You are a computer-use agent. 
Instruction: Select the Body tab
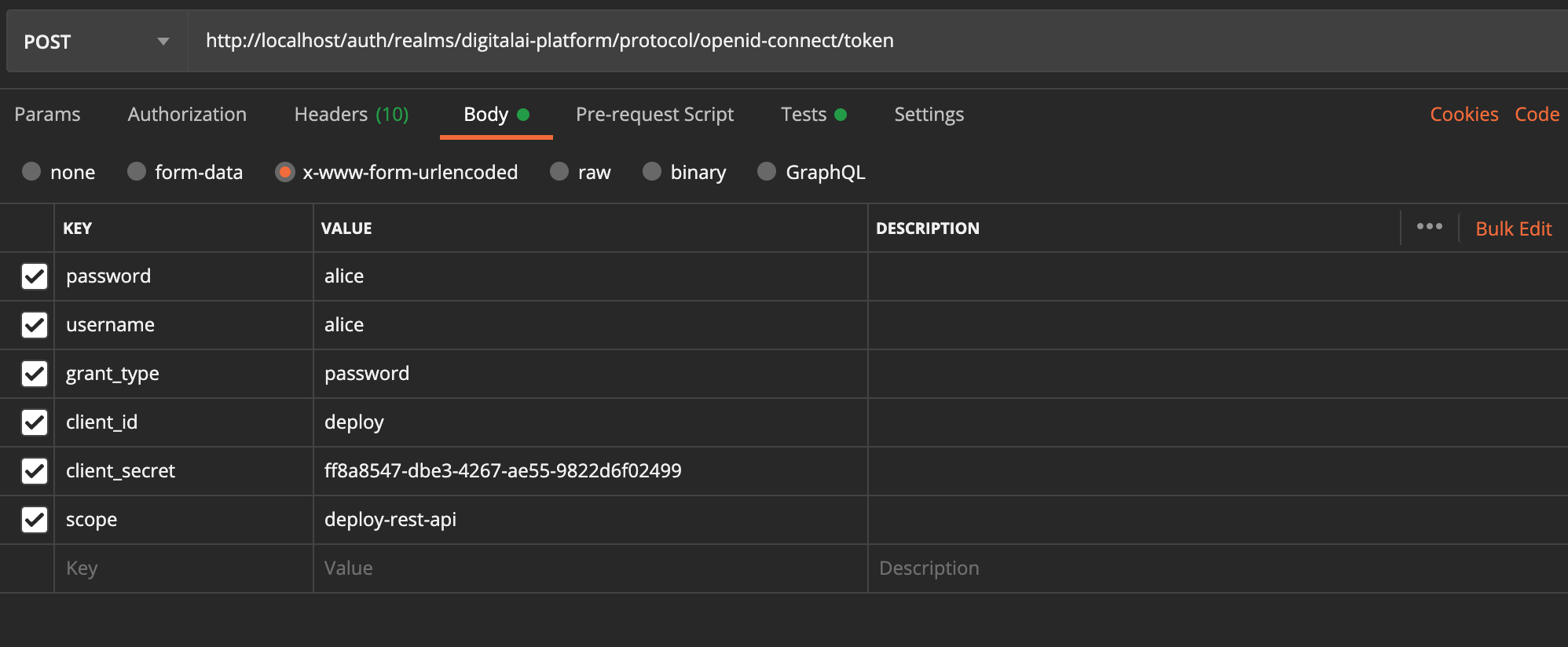point(496,115)
